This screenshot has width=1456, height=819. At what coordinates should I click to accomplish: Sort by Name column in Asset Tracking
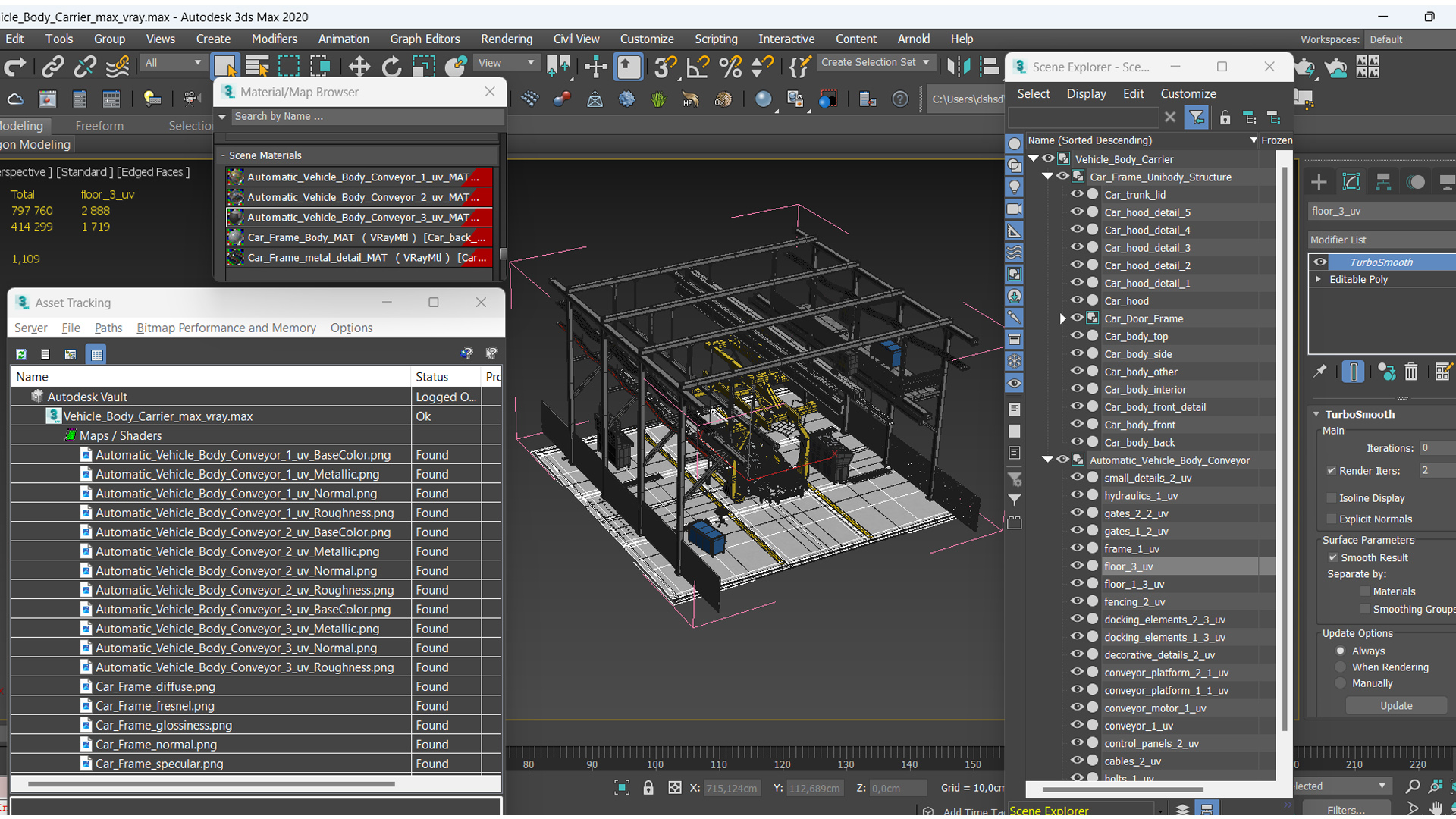pos(211,377)
